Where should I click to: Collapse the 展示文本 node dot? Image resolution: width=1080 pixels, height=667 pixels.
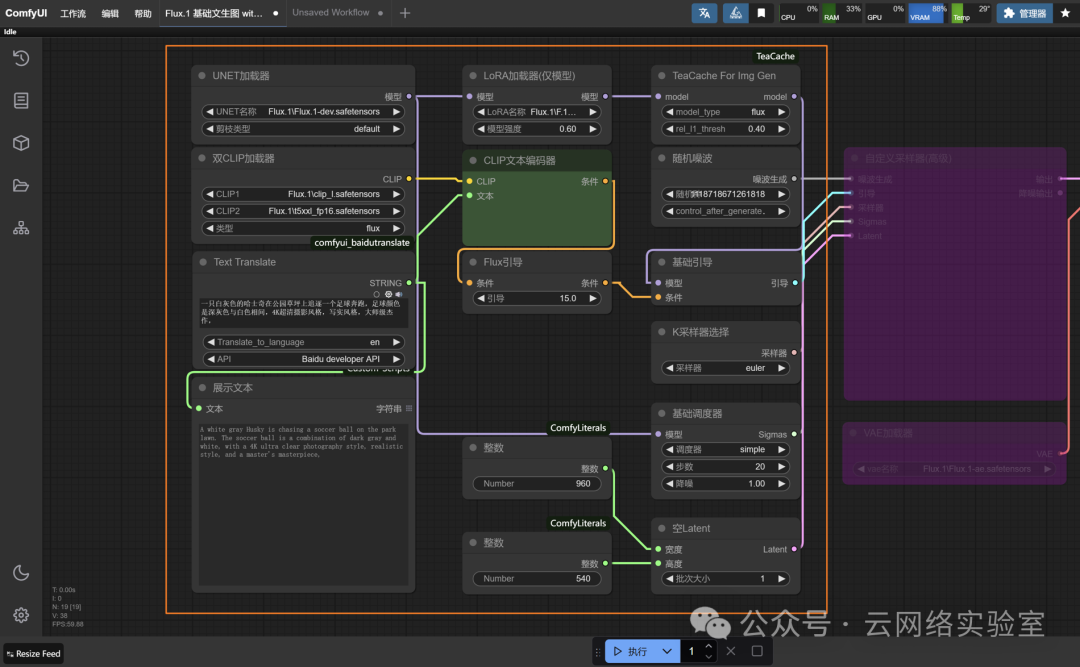(x=202, y=388)
